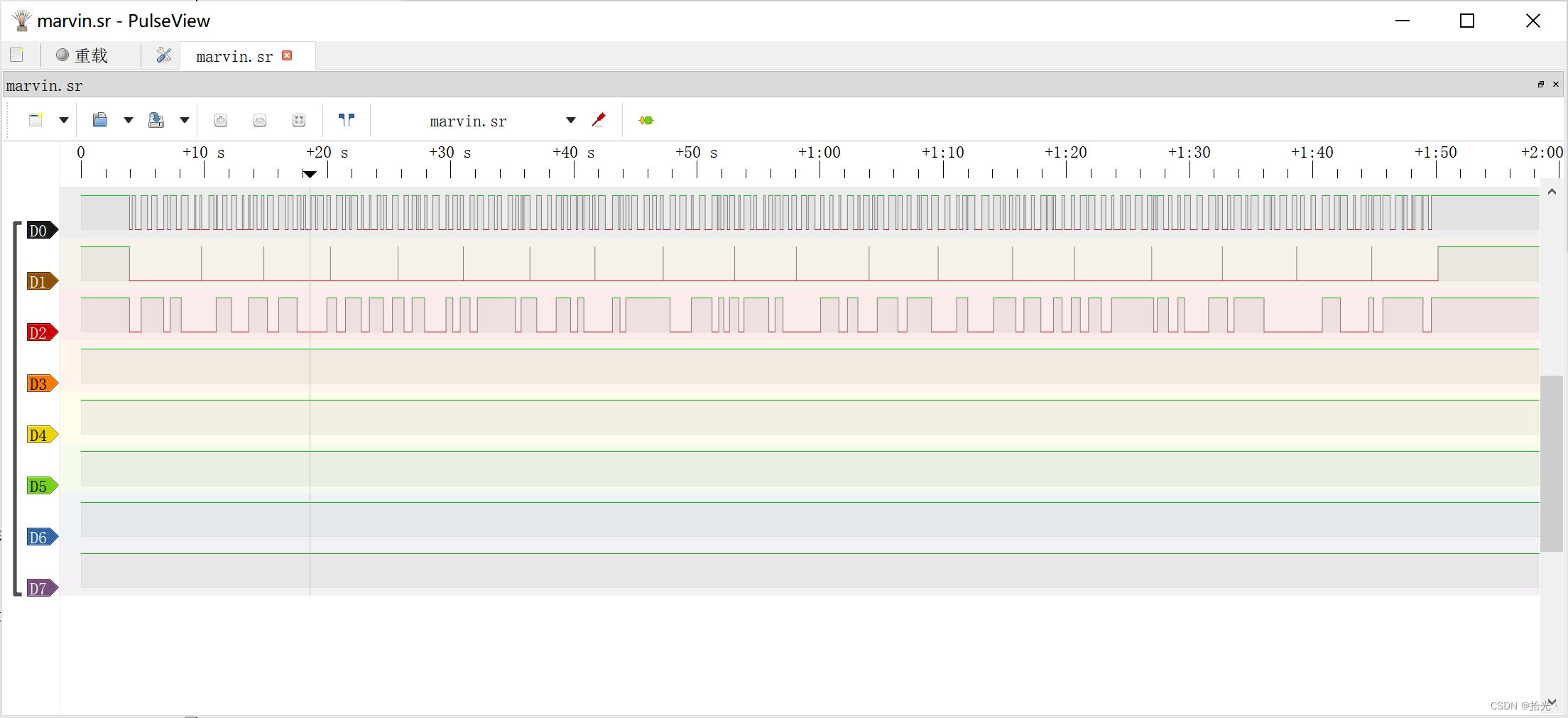Image resolution: width=1568 pixels, height=718 pixels.
Task: Close the marvin.sr dock panel
Action: coord(1556,84)
